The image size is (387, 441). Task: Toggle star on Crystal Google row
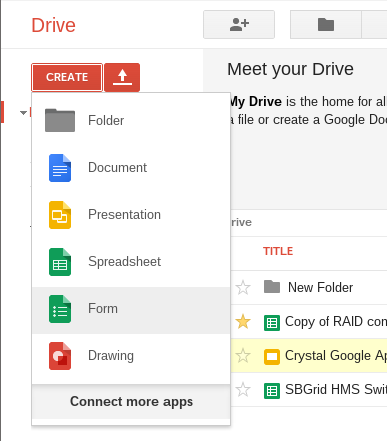(243, 356)
